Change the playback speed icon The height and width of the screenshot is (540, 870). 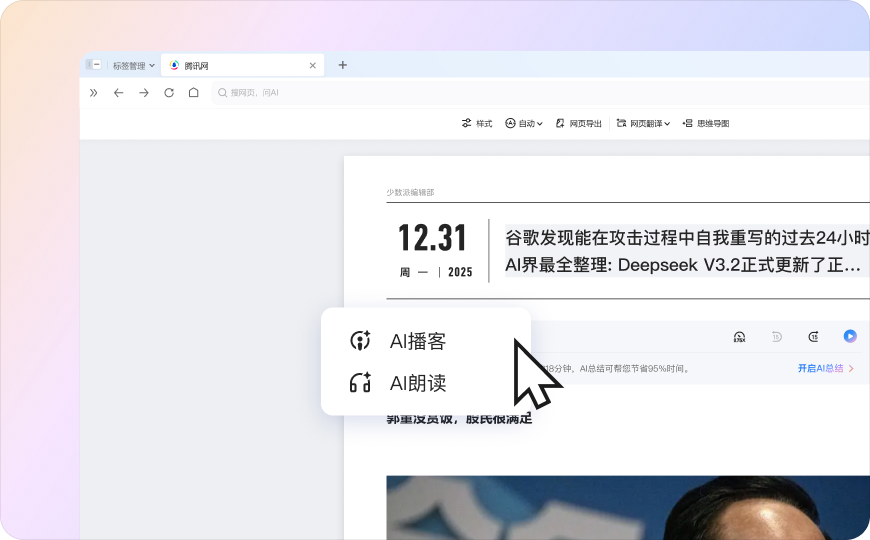(x=739, y=336)
